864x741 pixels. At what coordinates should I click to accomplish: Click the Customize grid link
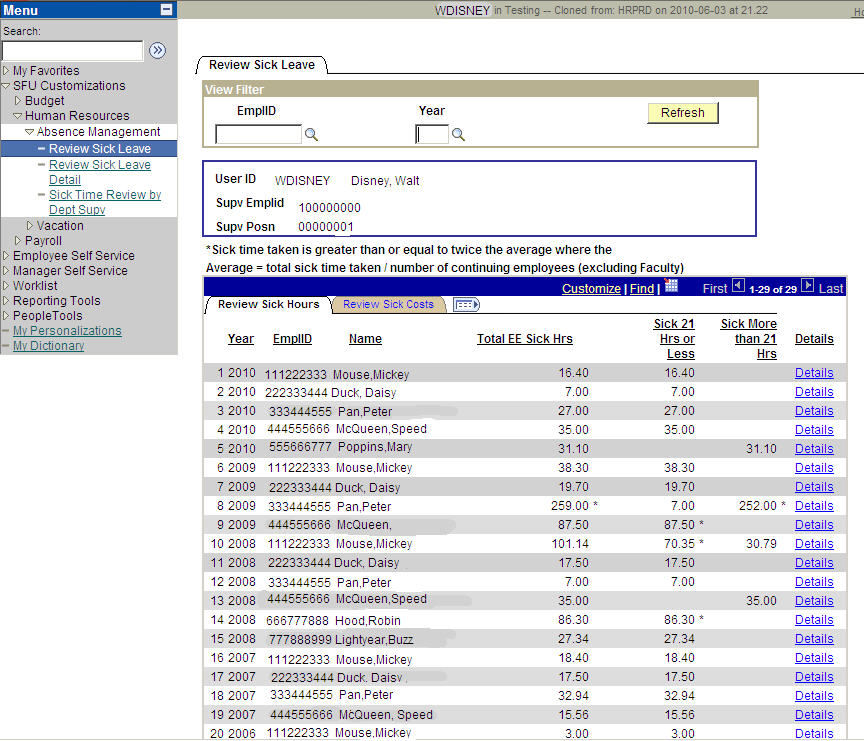click(x=591, y=288)
